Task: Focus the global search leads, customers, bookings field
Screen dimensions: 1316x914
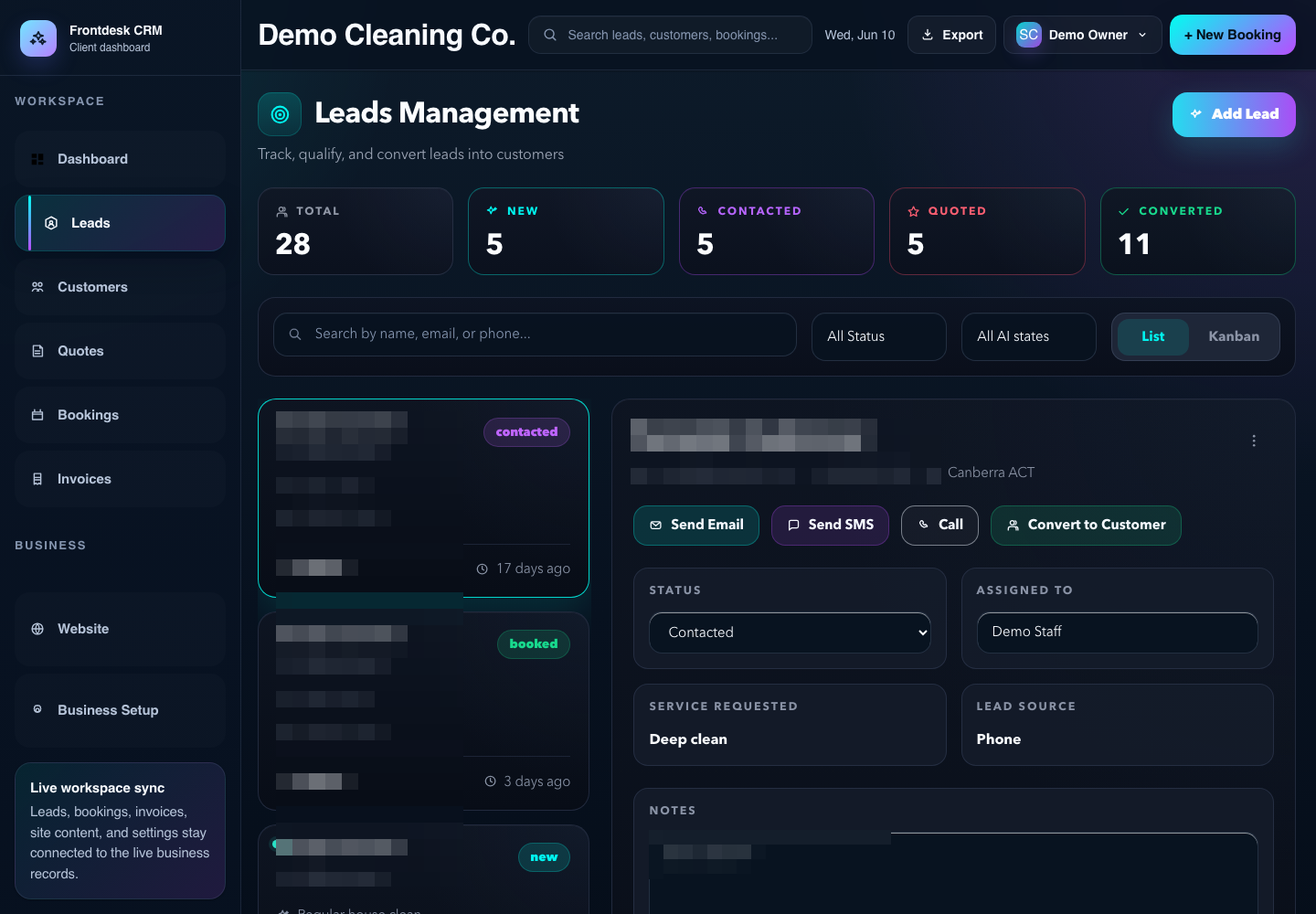Action: (670, 35)
